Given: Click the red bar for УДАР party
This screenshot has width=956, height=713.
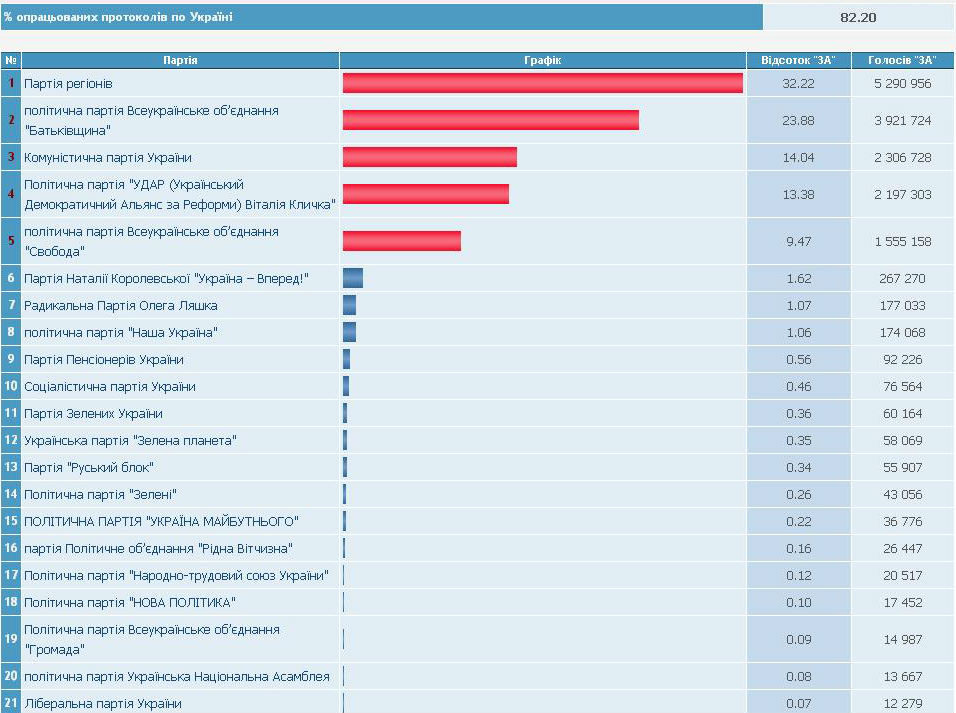Looking at the screenshot, I should coord(426,194).
